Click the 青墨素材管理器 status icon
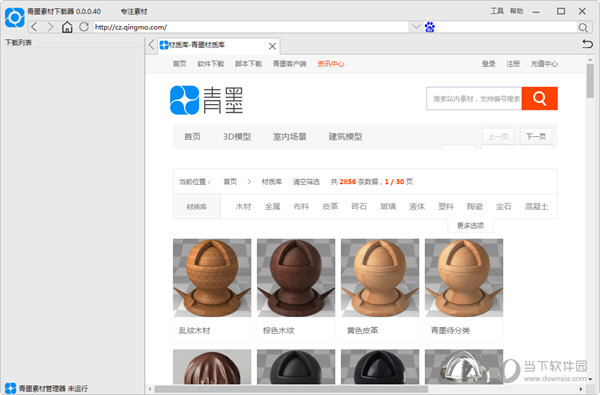This screenshot has width=600, height=395. tap(10, 388)
